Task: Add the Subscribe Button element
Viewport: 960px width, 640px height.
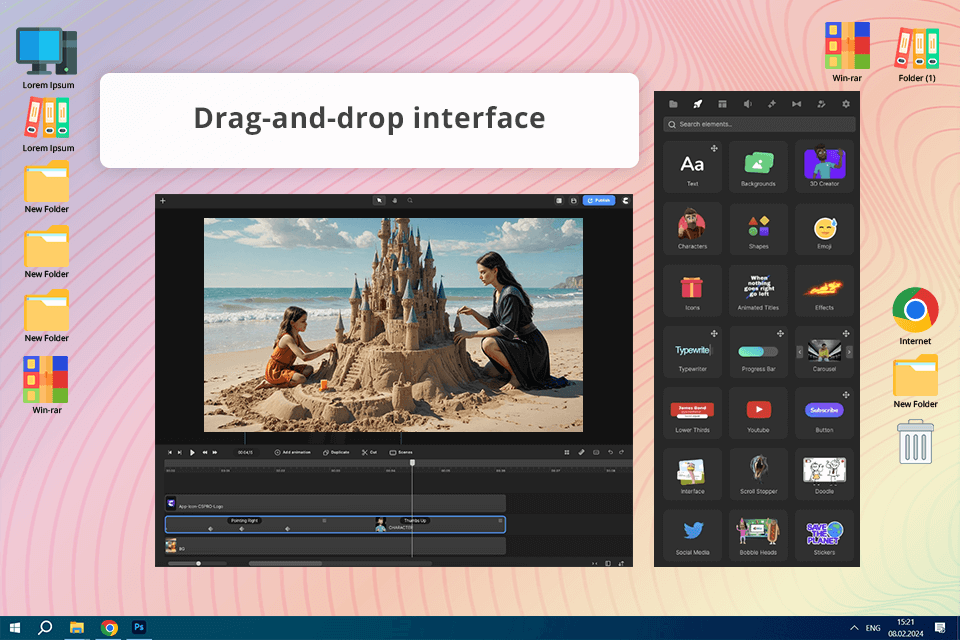Action: [x=824, y=413]
